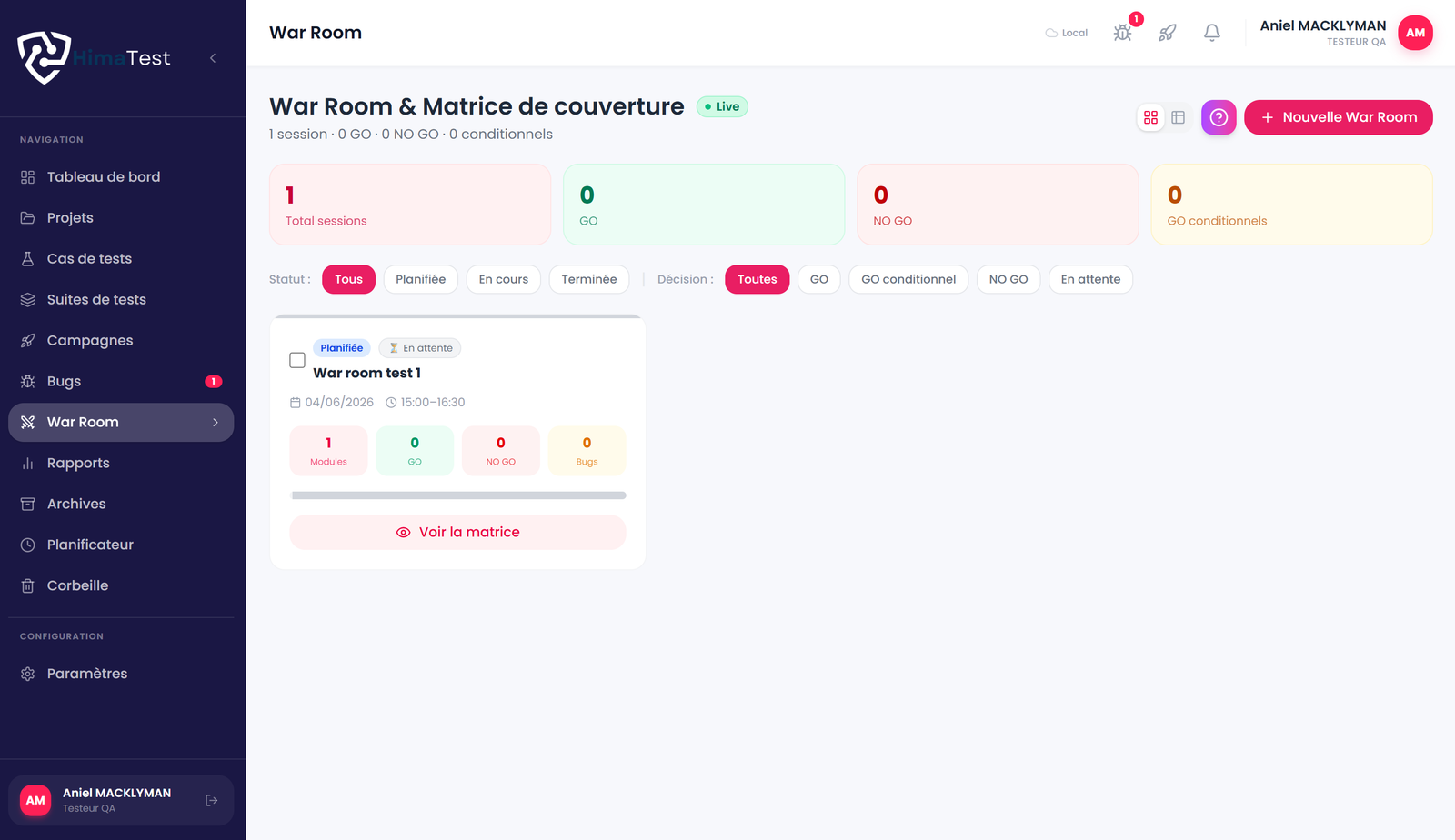Viewport: 1455px width, 840px height.
Task: Click Voir la matrice button
Action: [458, 532]
